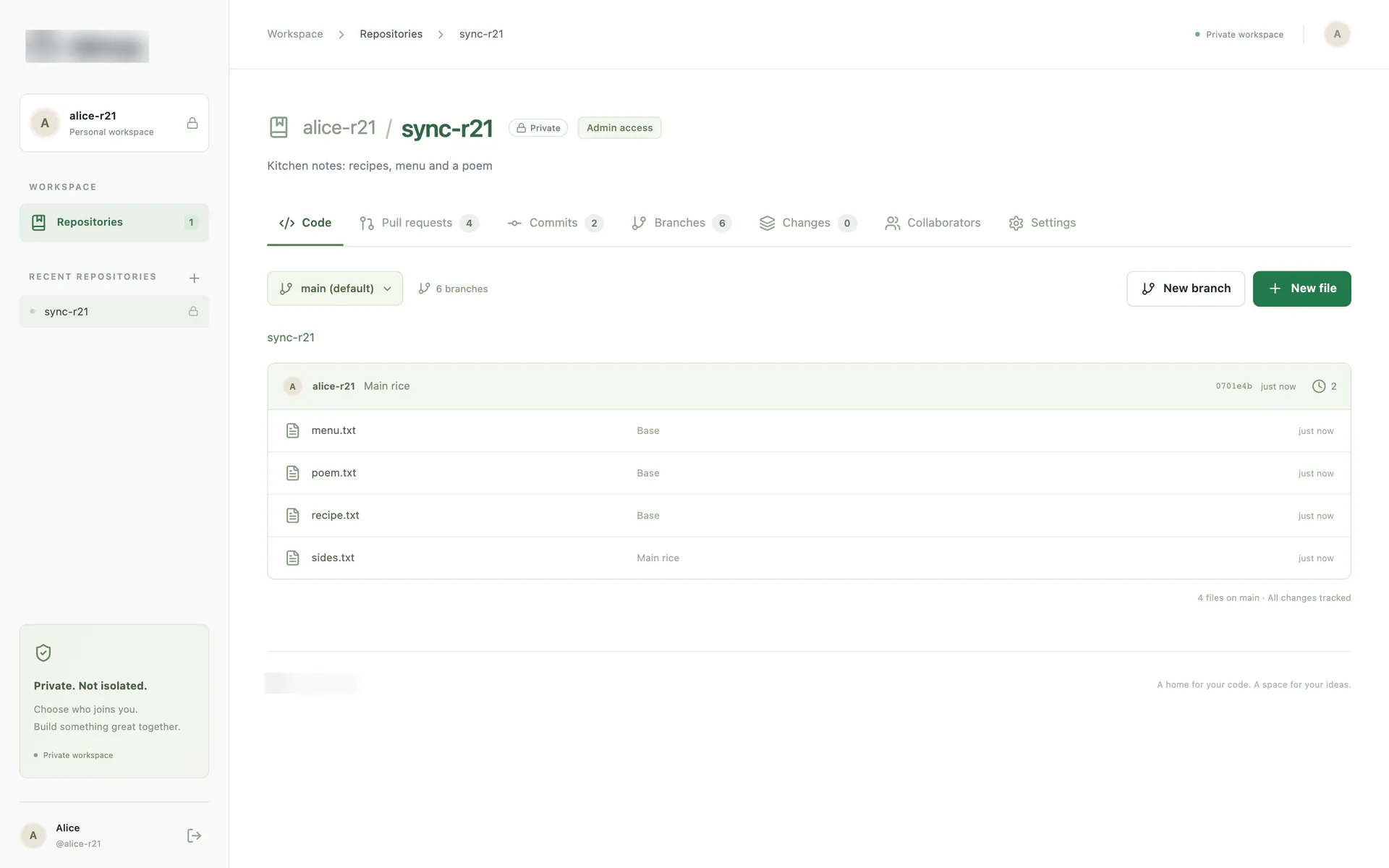Select Repositories in the sidebar
The width and height of the screenshot is (1389, 868).
tap(114, 222)
